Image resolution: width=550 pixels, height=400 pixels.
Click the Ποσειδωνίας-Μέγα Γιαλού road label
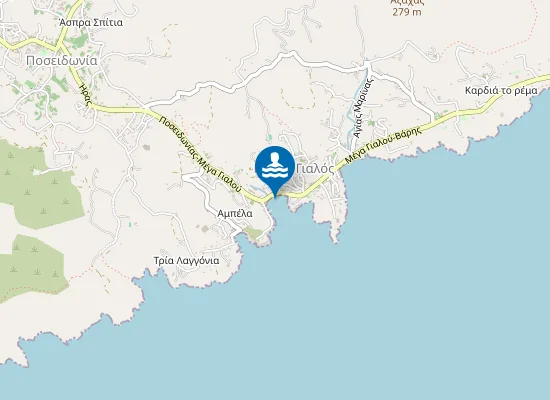(x=200, y=154)
